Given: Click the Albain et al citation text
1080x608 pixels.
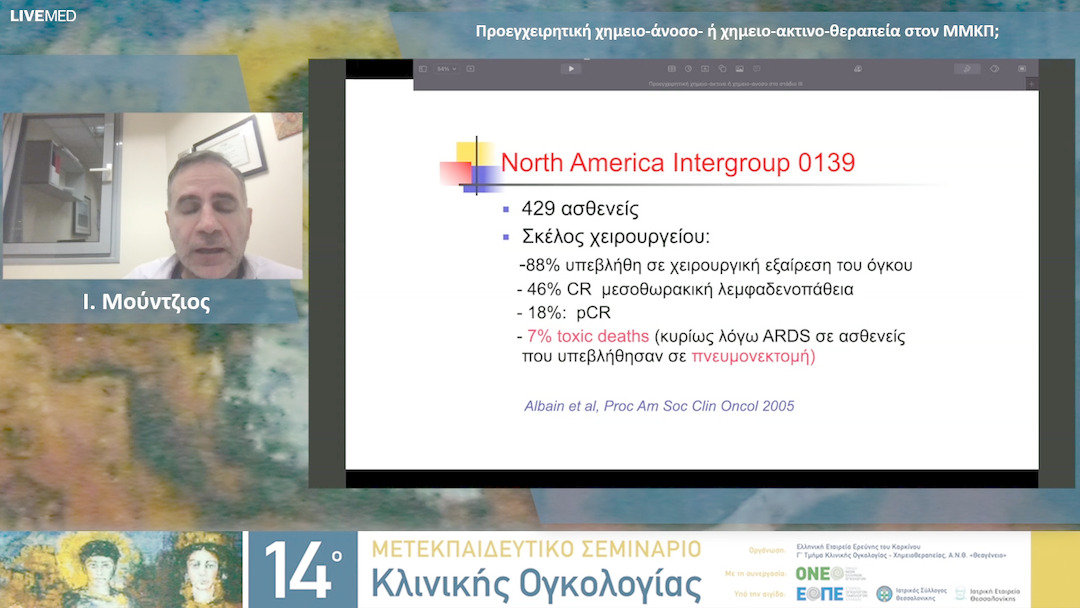Looking at the screenshot, I should (x=659, y=406).
